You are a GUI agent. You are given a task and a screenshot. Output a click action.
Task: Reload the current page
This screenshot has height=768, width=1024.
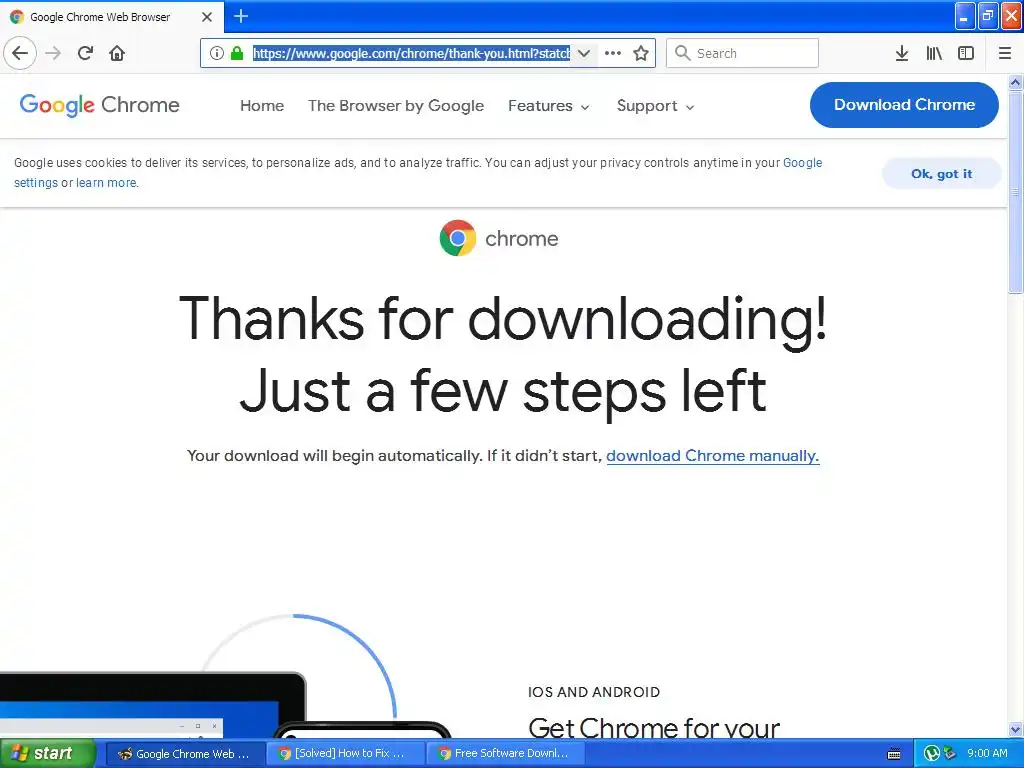pos(85,53)
